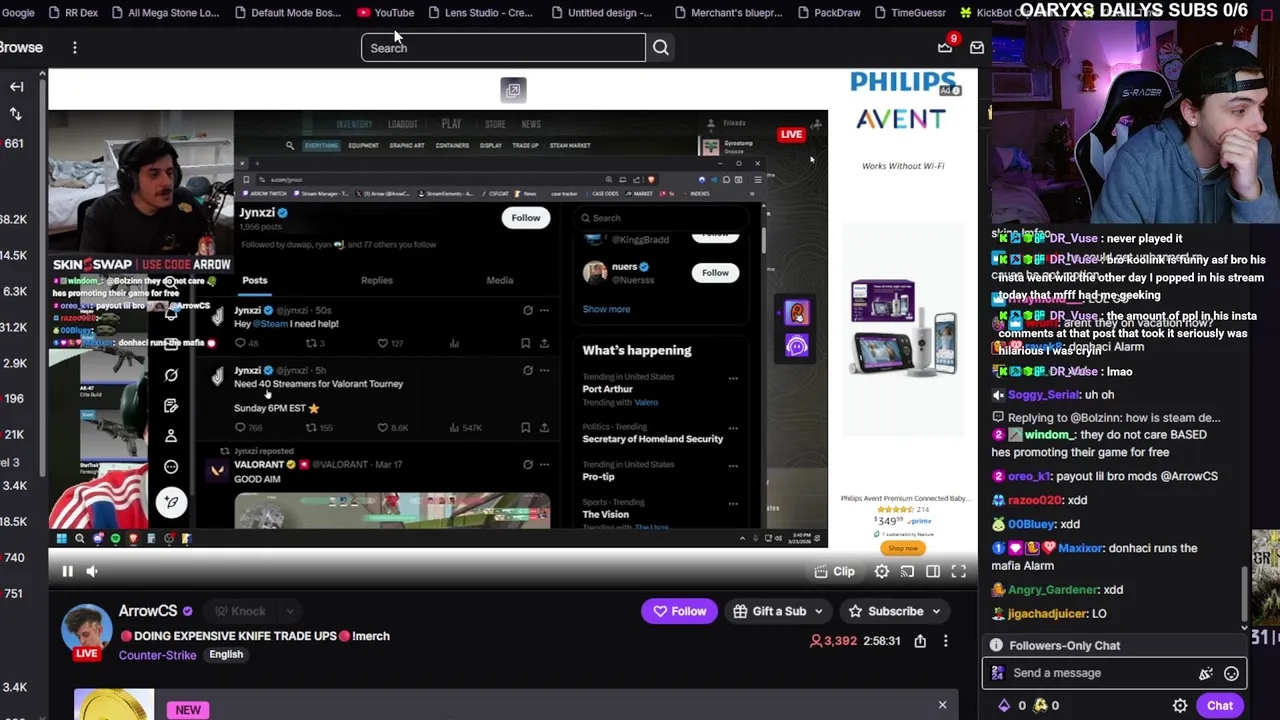This screenshot has height=720, width=1280.
Task: Click the Followers-Only Chat info icon
Action: [x=997, y=646]
